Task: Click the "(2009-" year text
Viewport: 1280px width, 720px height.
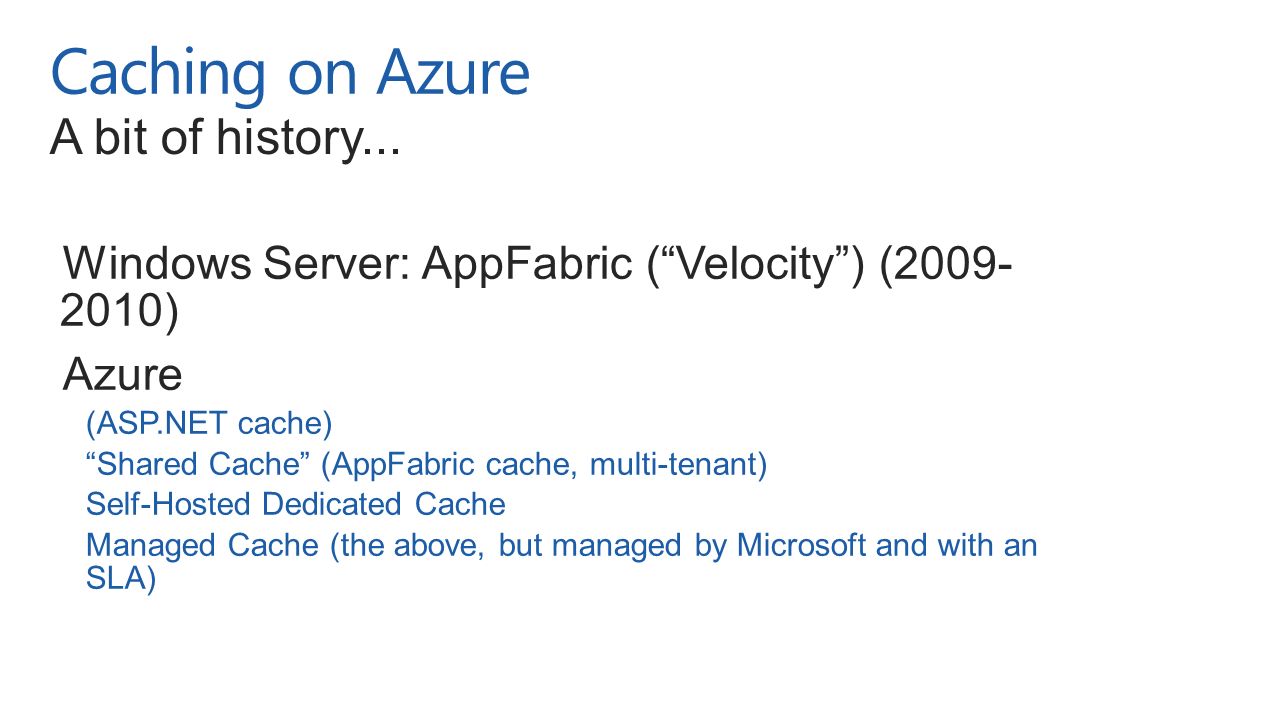Action: [945, 265]
